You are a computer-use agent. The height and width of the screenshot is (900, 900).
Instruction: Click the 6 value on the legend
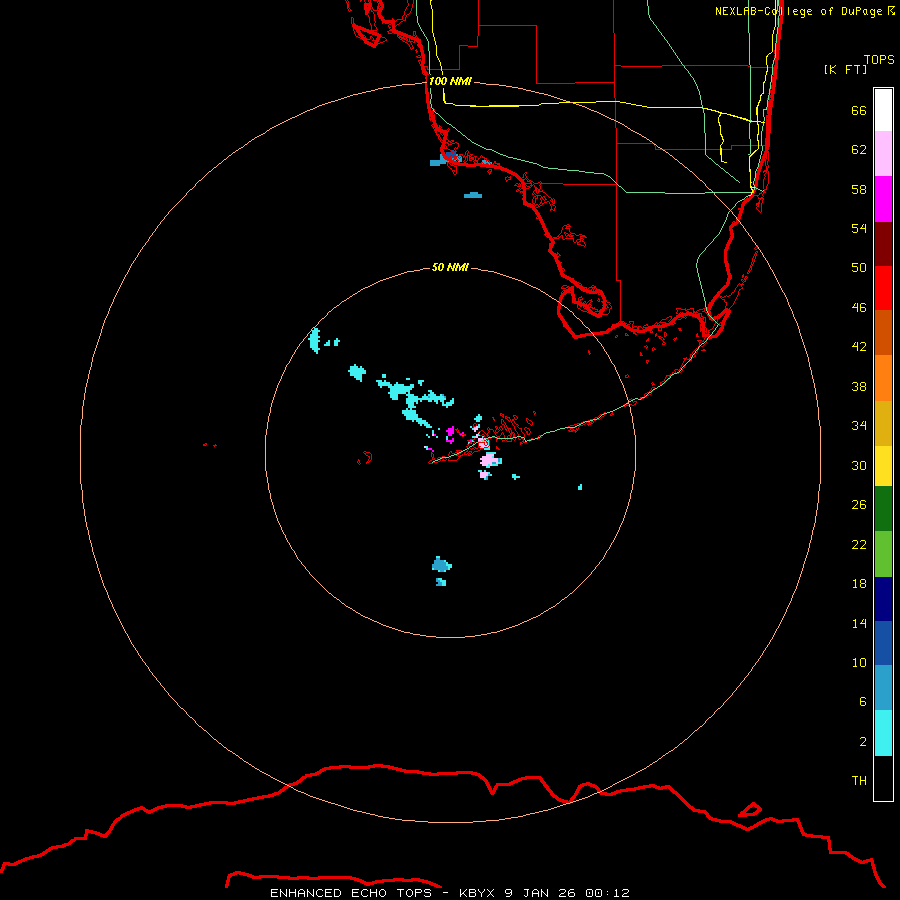[862, 701]
